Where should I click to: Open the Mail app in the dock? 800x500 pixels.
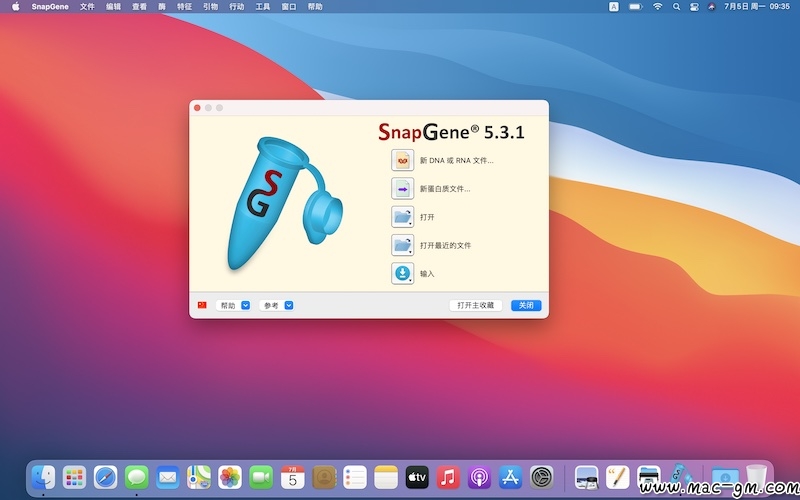pos(168,478)
